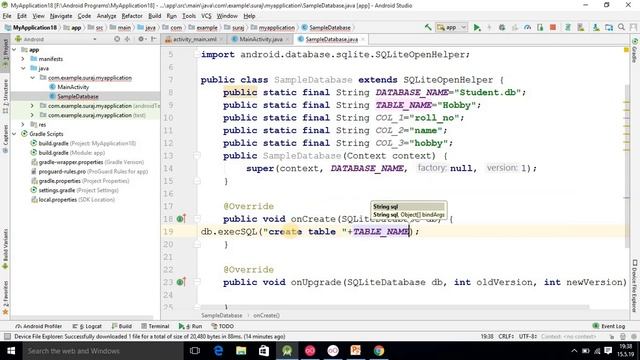Image resolution: width=640 pixels, height=360 pixels.
Task: Toggle the Build Variants side panel
Action: 5,248
